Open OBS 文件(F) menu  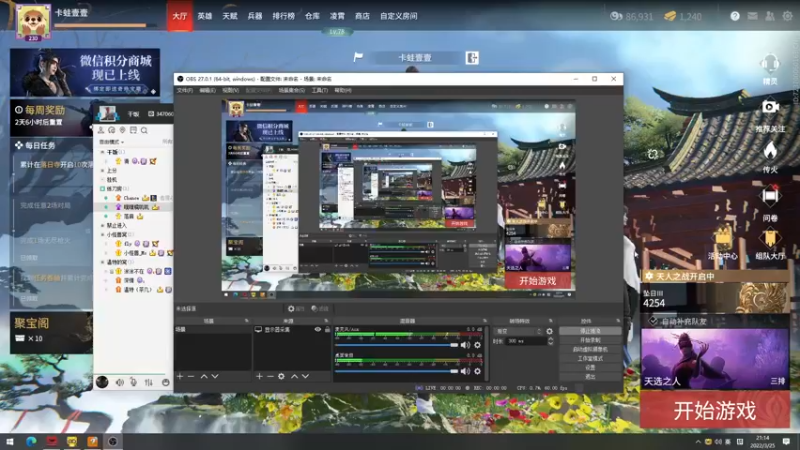(185, 90)
